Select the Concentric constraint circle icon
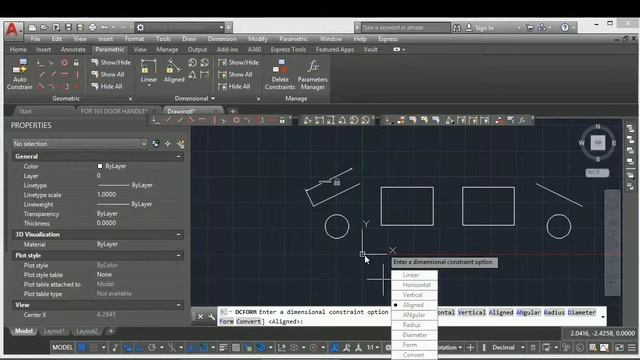This screenshot has height=360, width=640. coord(64,63)
